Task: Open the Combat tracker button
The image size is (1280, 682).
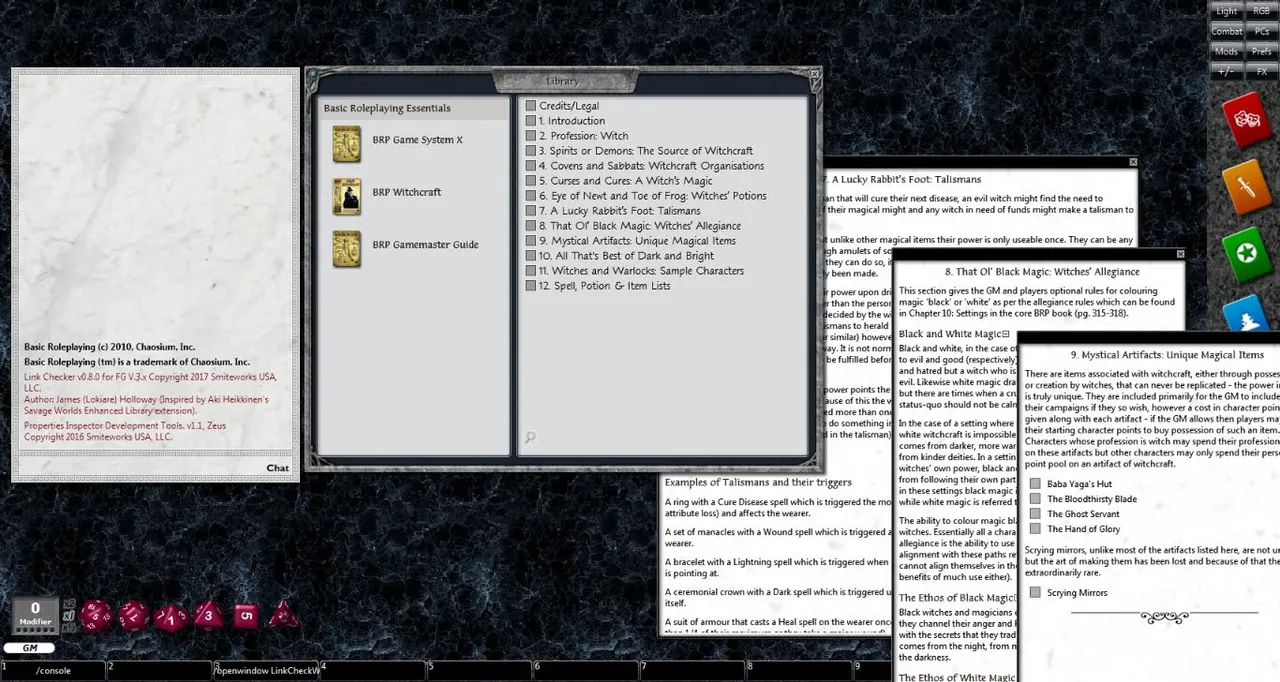Action: coord(1227,31)
